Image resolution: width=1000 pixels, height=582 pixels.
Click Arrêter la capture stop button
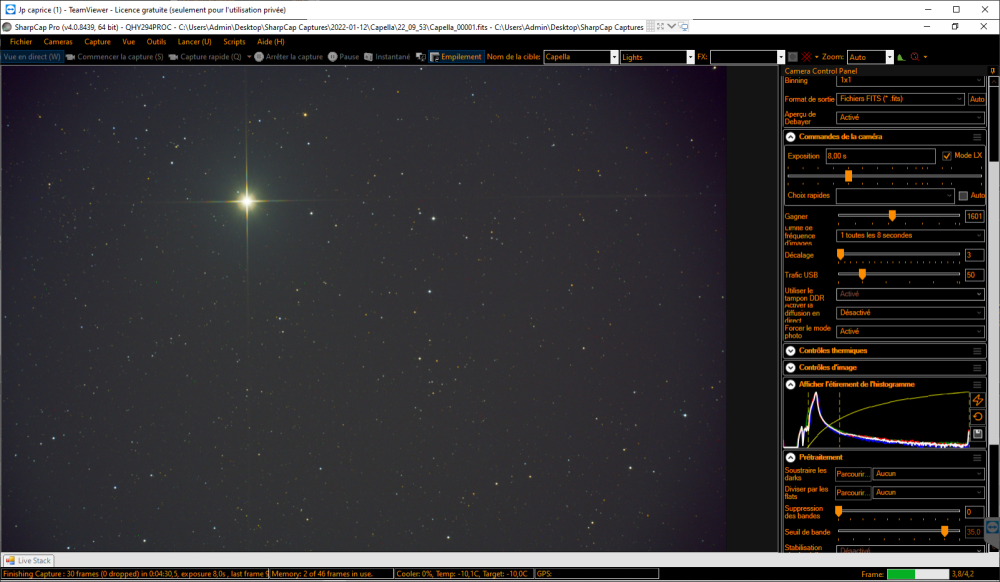click(x=288, y=57)
